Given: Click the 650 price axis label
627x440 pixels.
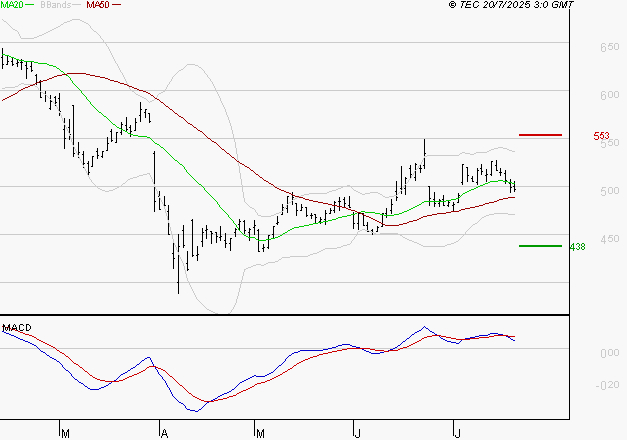Looking at the screenshot, I should (610, 47).
